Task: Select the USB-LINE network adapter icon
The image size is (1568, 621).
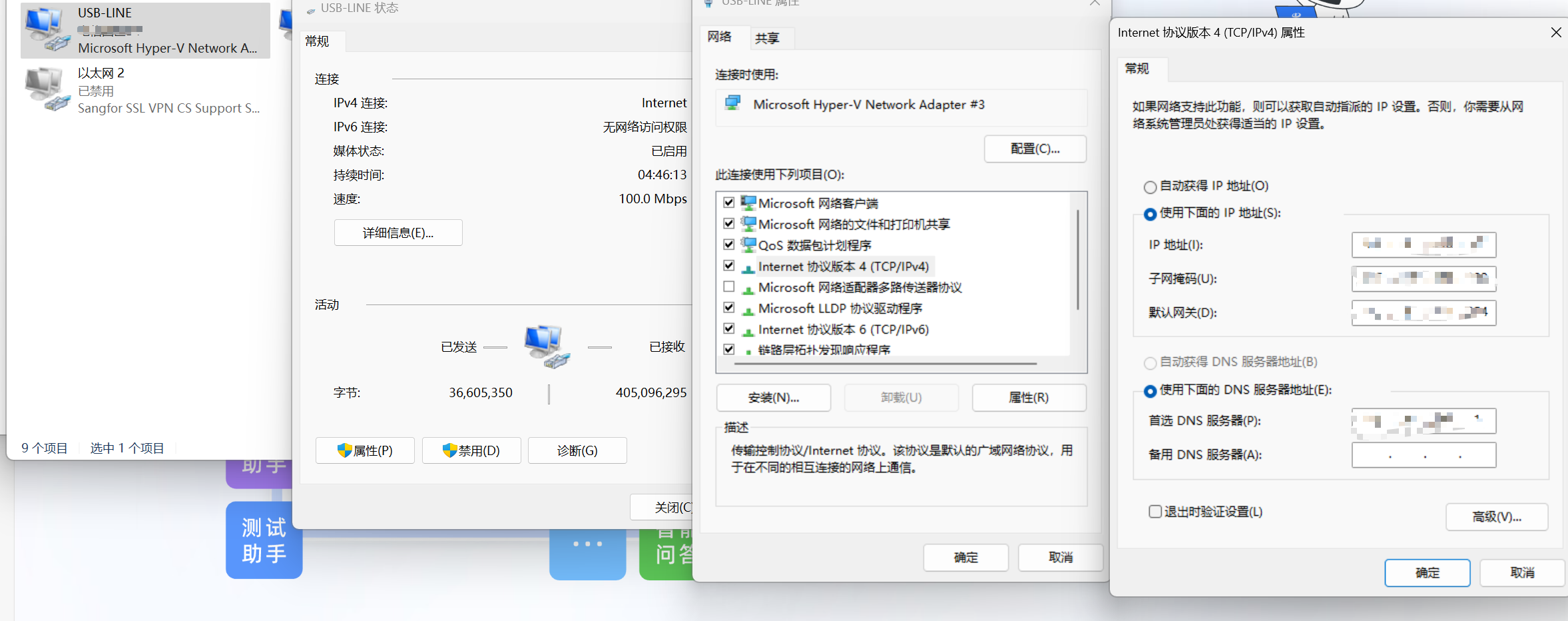Action: click(47, 30)
